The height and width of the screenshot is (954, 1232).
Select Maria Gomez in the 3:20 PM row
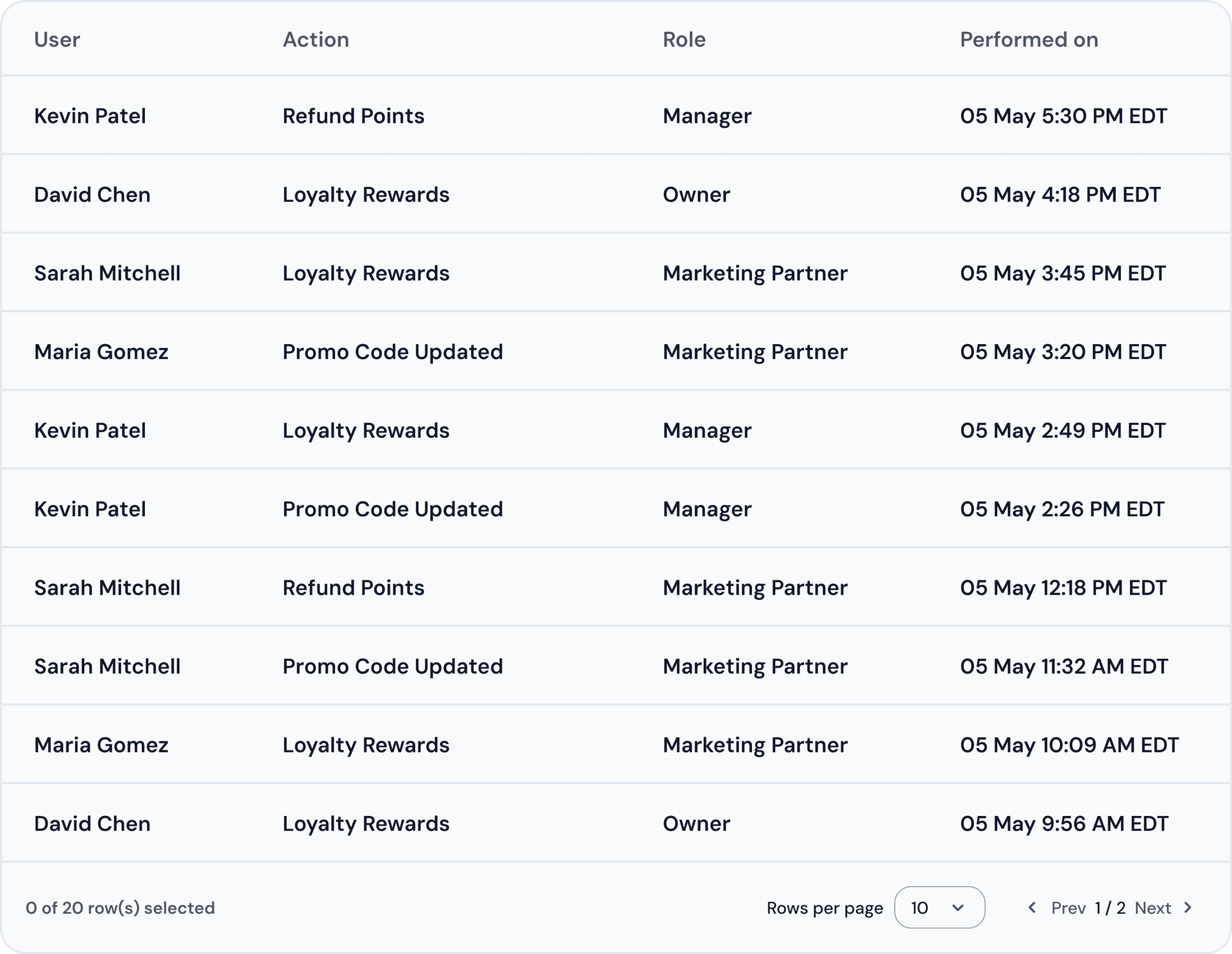101,352
